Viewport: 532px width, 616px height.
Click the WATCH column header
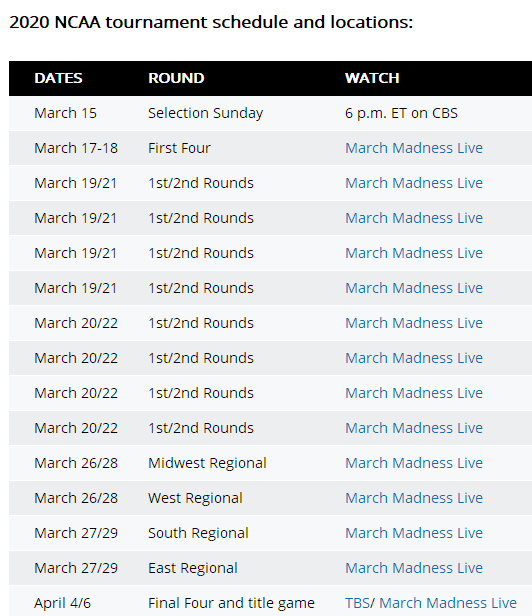pyautogui.click(x=372, y=78)
